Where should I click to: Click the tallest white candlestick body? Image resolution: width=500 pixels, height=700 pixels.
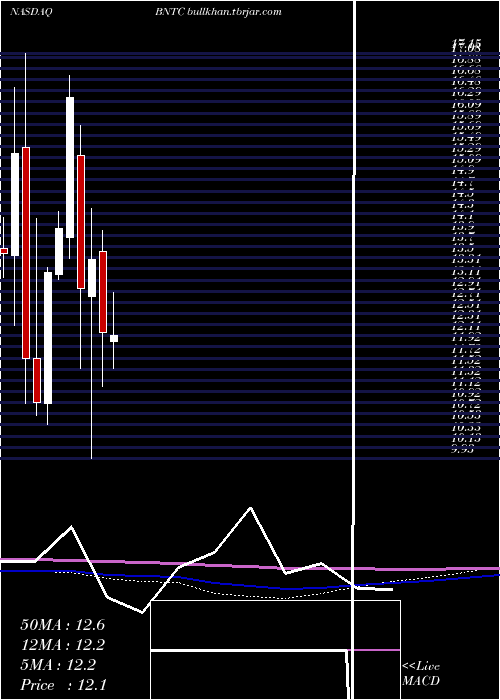pos(70,167)
